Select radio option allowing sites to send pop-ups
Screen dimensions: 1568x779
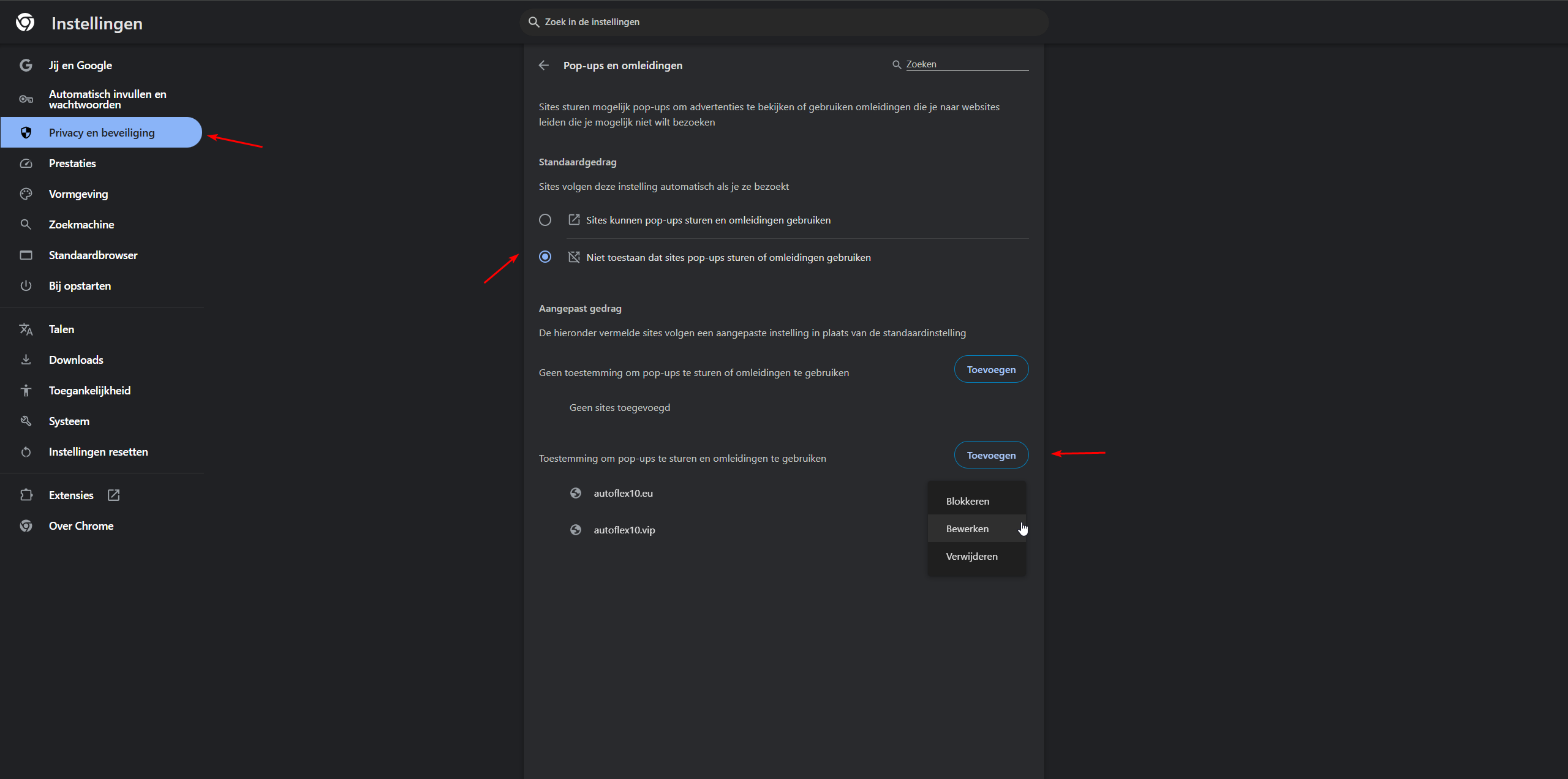(x=545, y=220)
